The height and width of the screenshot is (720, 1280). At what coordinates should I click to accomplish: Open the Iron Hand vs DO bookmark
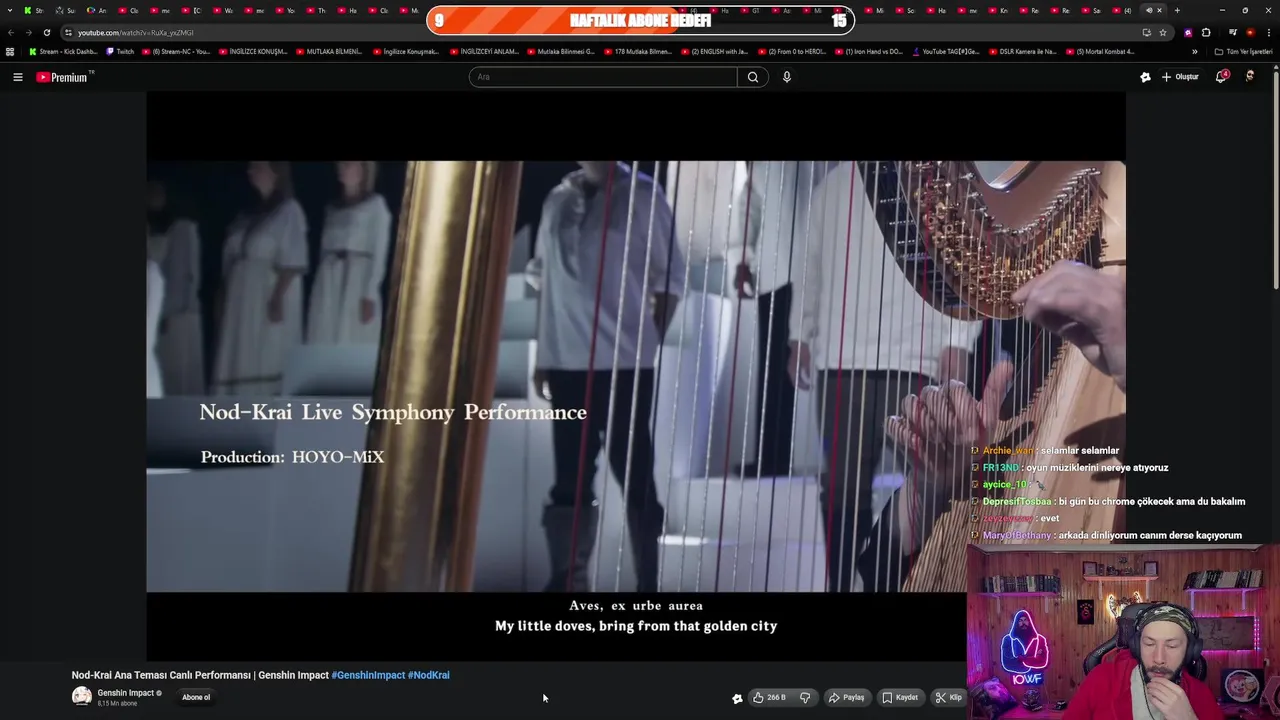[868, 51]
